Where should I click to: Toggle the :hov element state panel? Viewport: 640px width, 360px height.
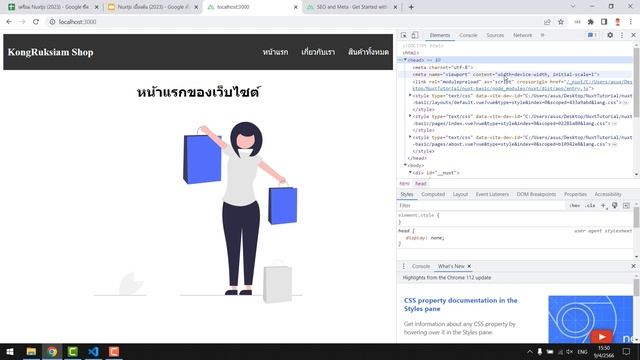pos(575,206)
